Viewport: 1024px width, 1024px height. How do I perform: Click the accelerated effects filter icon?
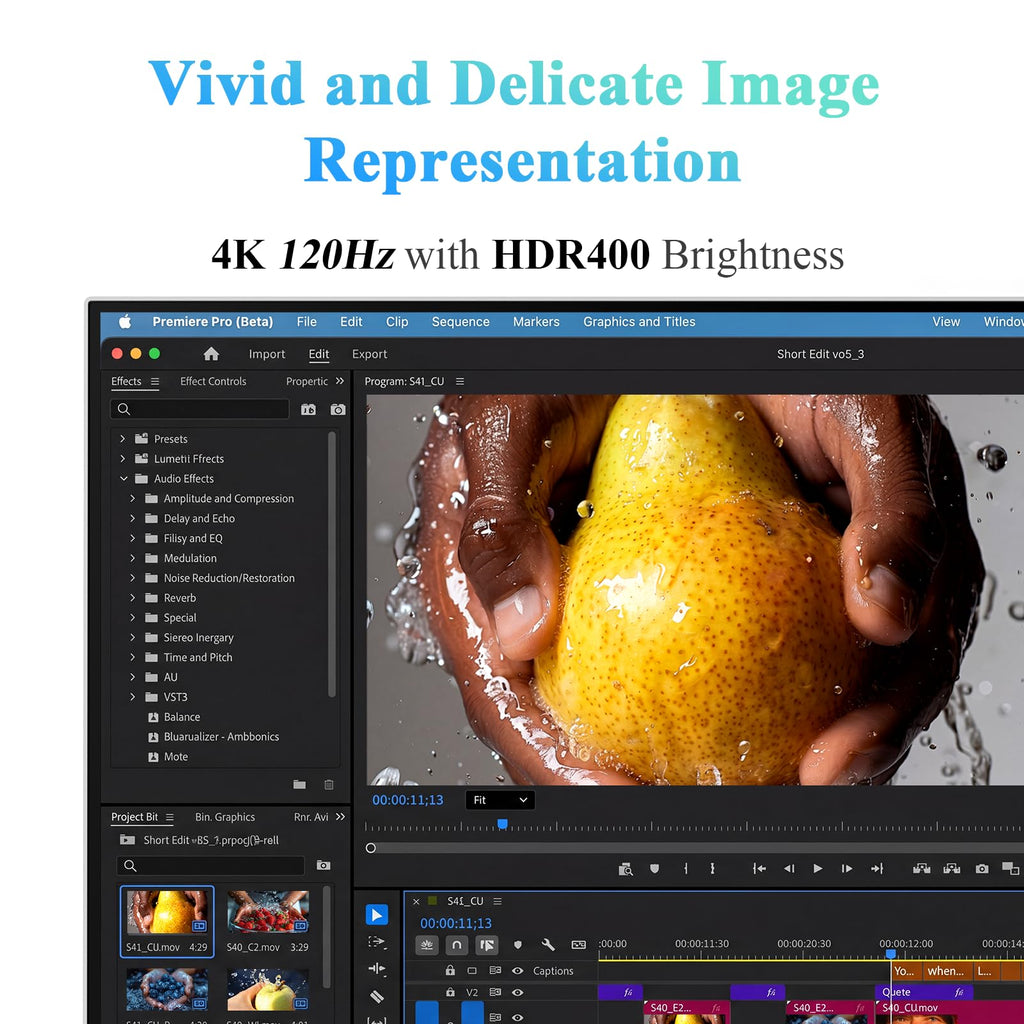308,409
